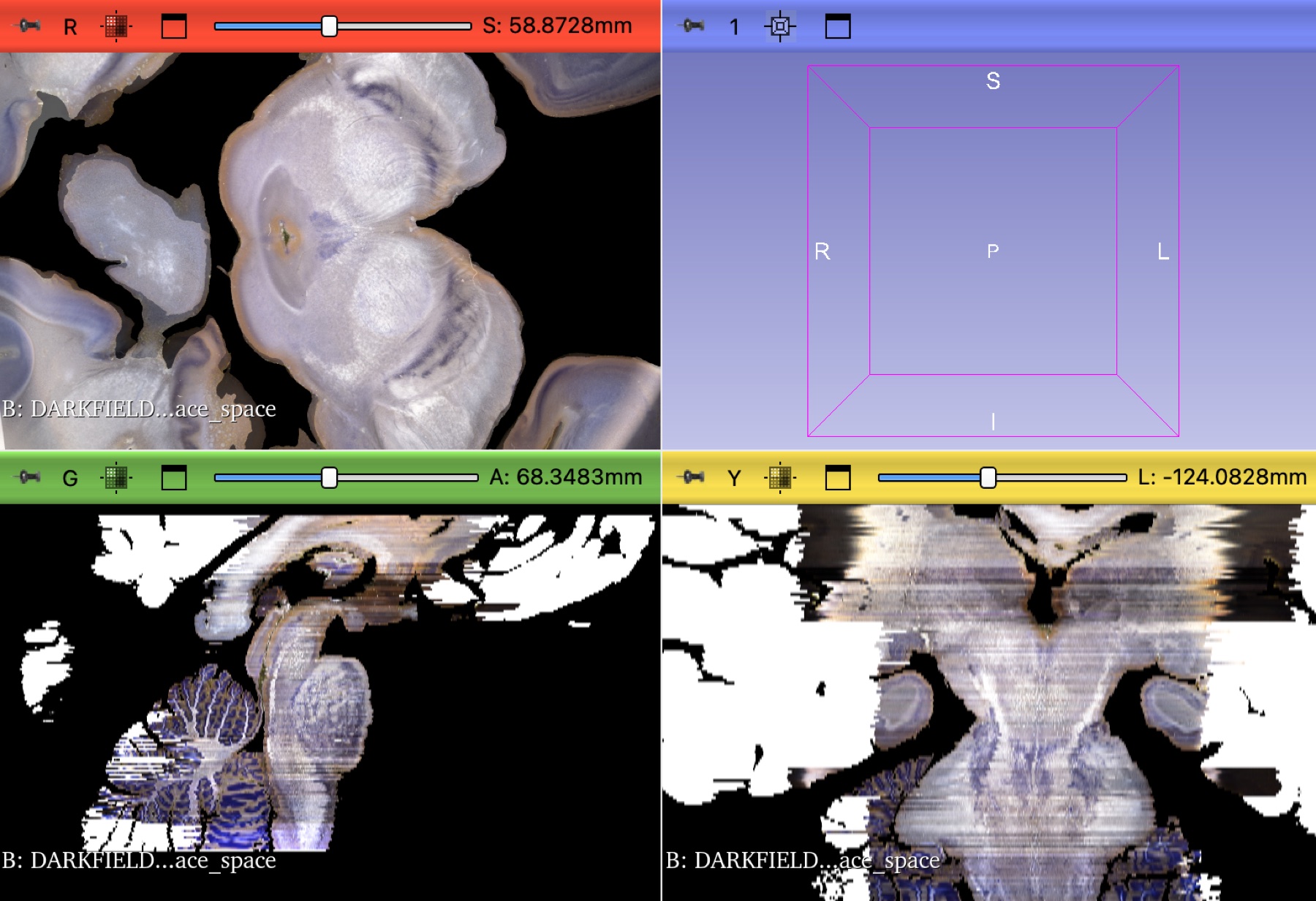Maximize the yellow slice view layout
The width and height of the screenshot is (1316, 901).
[x=838, y=478]
